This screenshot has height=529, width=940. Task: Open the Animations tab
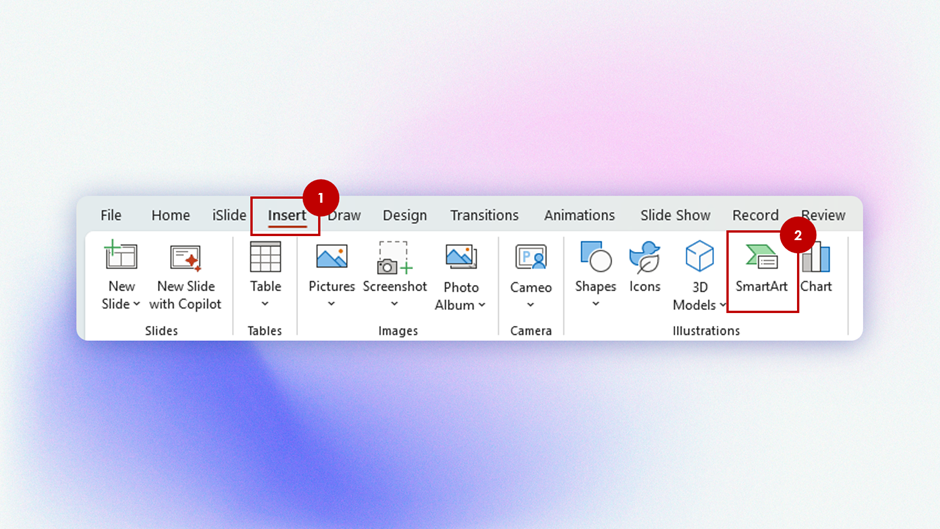[x=579, y=215]
